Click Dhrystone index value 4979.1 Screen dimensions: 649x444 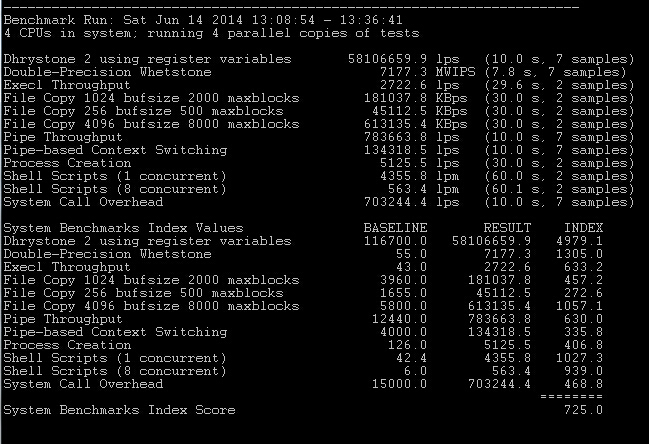click(579, 241)
